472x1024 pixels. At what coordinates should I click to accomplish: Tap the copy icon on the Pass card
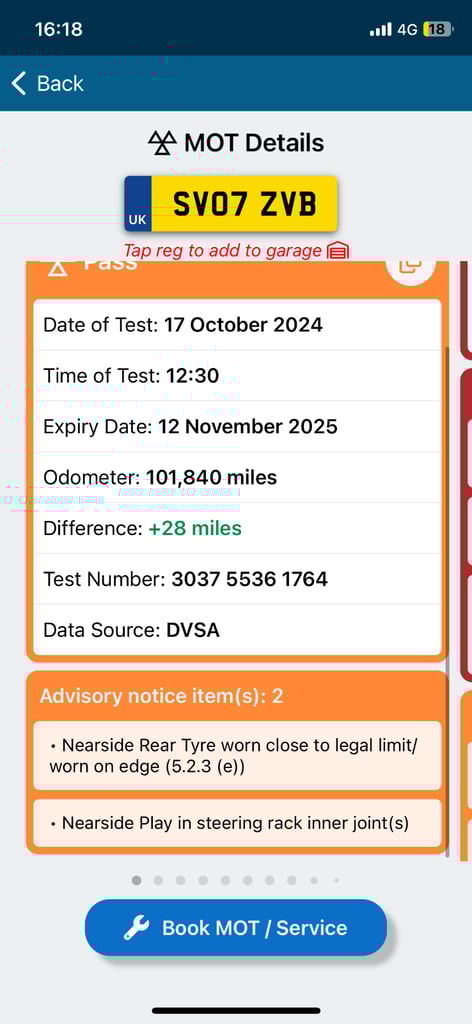pyautogui.click(x=411, y=267)
